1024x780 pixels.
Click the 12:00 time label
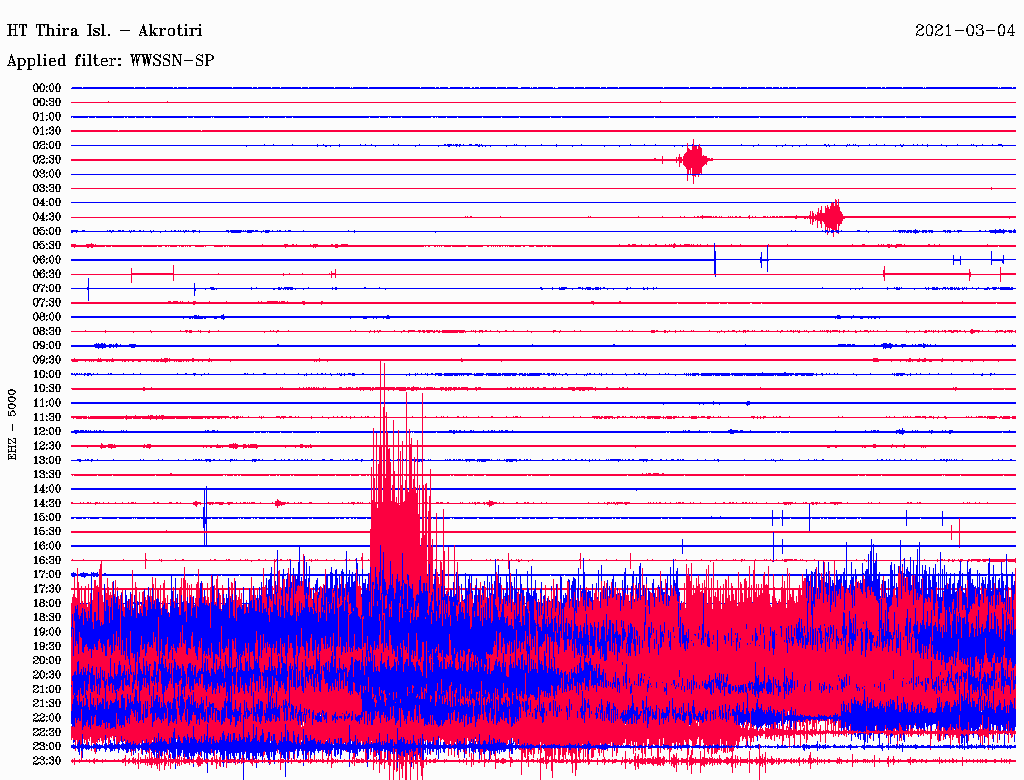(47, 432)
